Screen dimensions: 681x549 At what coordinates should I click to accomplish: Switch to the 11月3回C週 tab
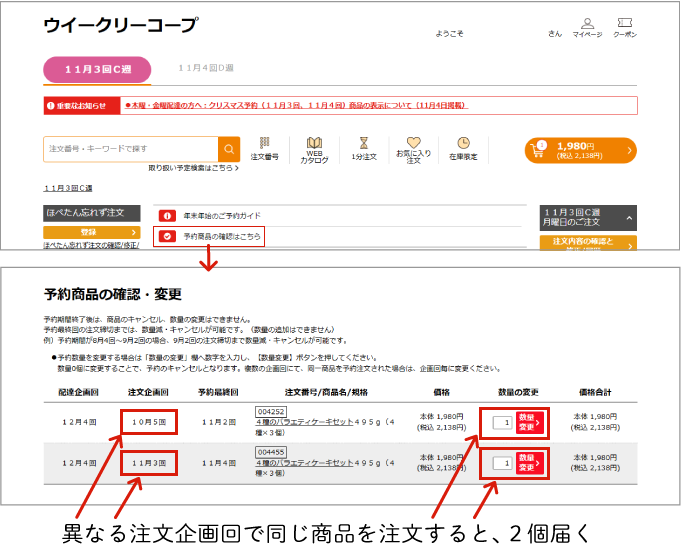click(97, 69)
